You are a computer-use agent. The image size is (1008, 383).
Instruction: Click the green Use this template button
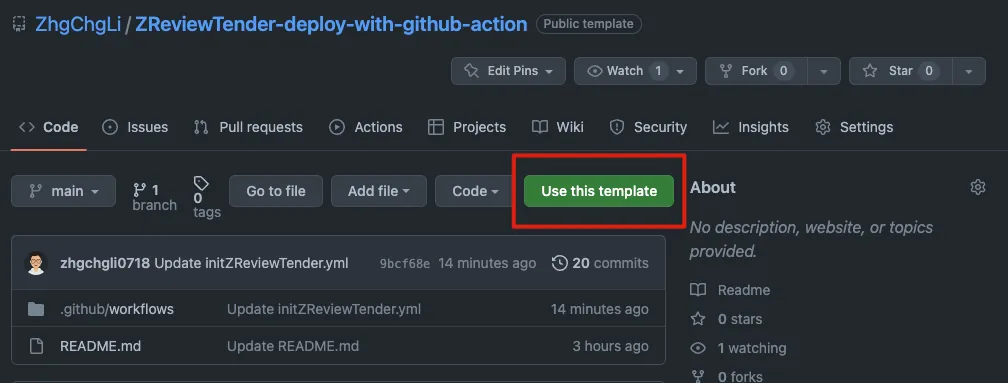click(598, 191)
